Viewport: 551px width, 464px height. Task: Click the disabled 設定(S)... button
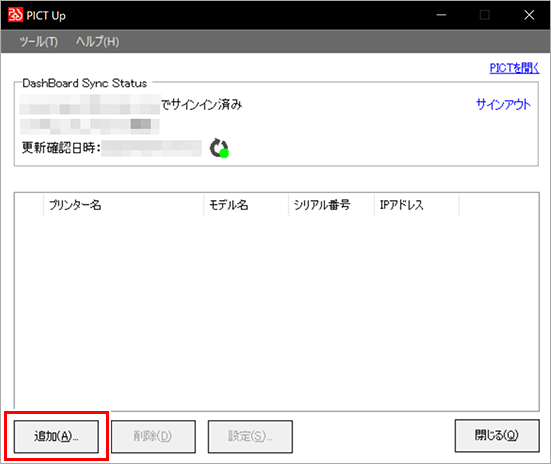click(250, 437)
